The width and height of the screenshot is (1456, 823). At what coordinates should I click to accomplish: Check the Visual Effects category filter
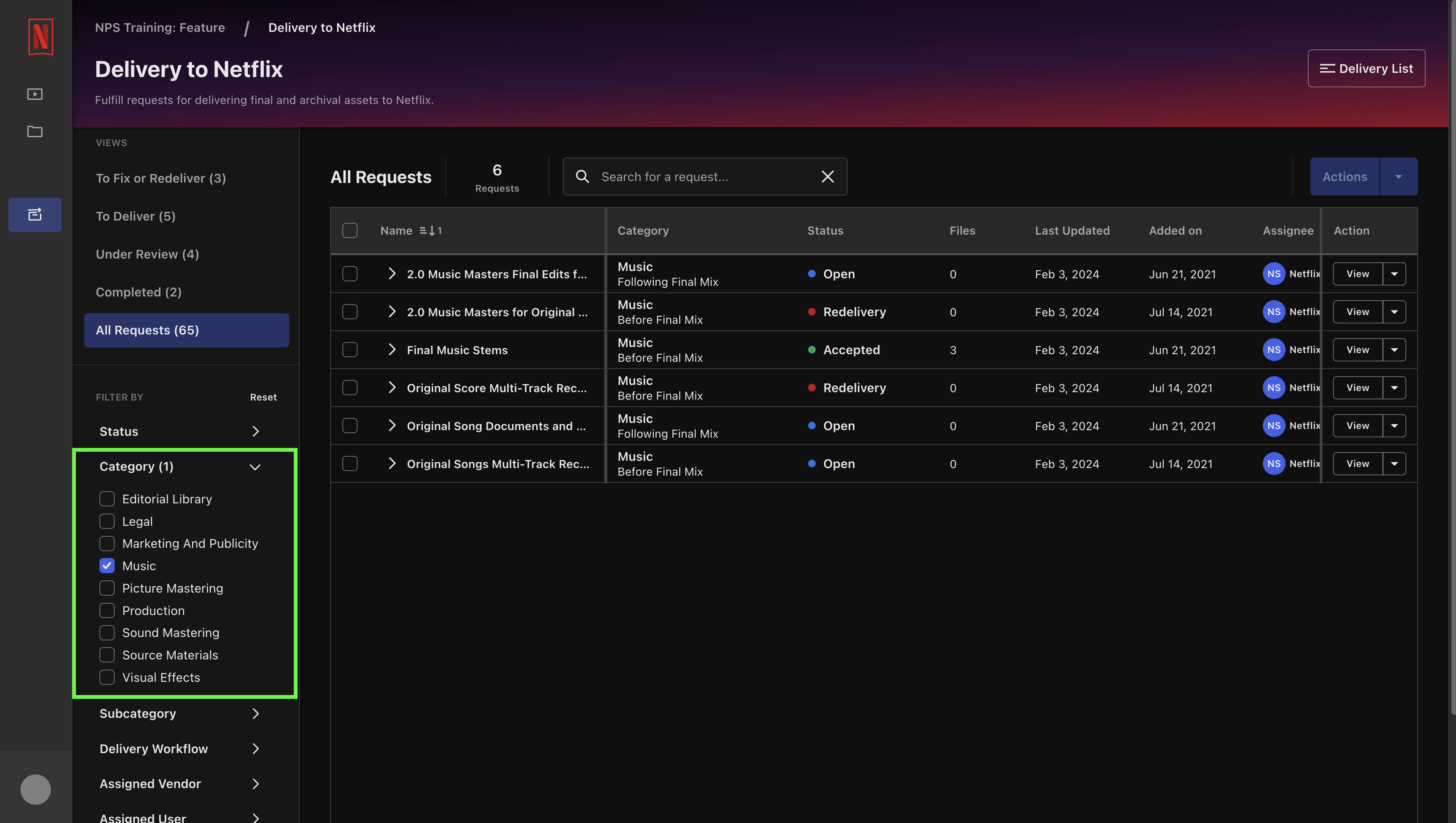coord(107,677)
